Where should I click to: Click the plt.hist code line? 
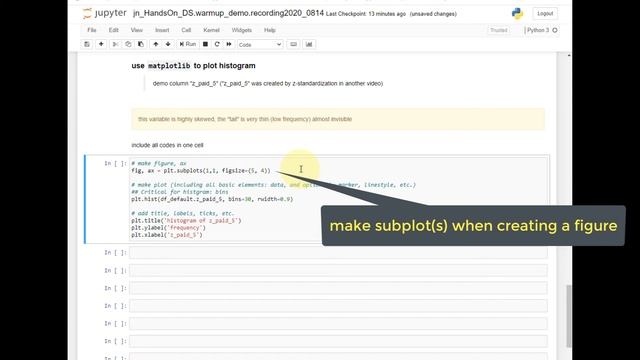click(x=212, y=199)
